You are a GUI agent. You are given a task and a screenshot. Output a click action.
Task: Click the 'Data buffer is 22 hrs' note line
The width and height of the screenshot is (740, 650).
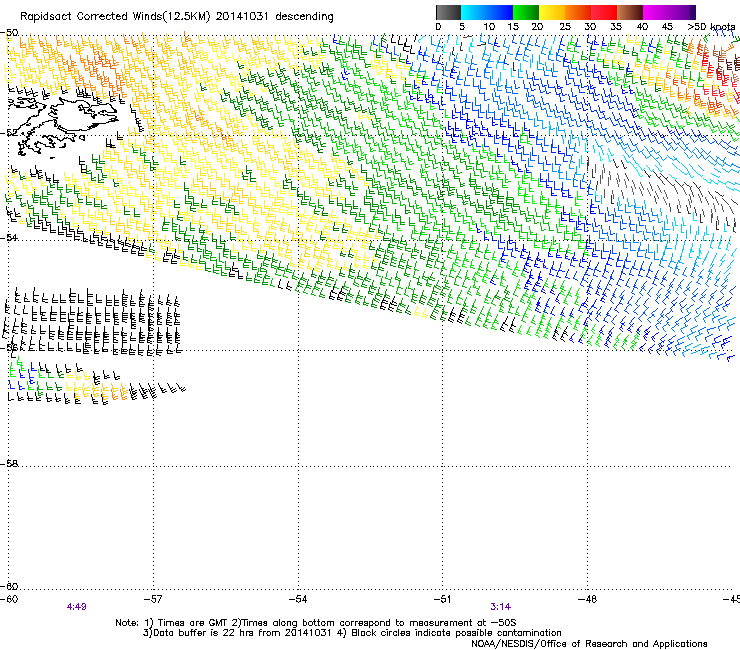[x=352, y=633]
